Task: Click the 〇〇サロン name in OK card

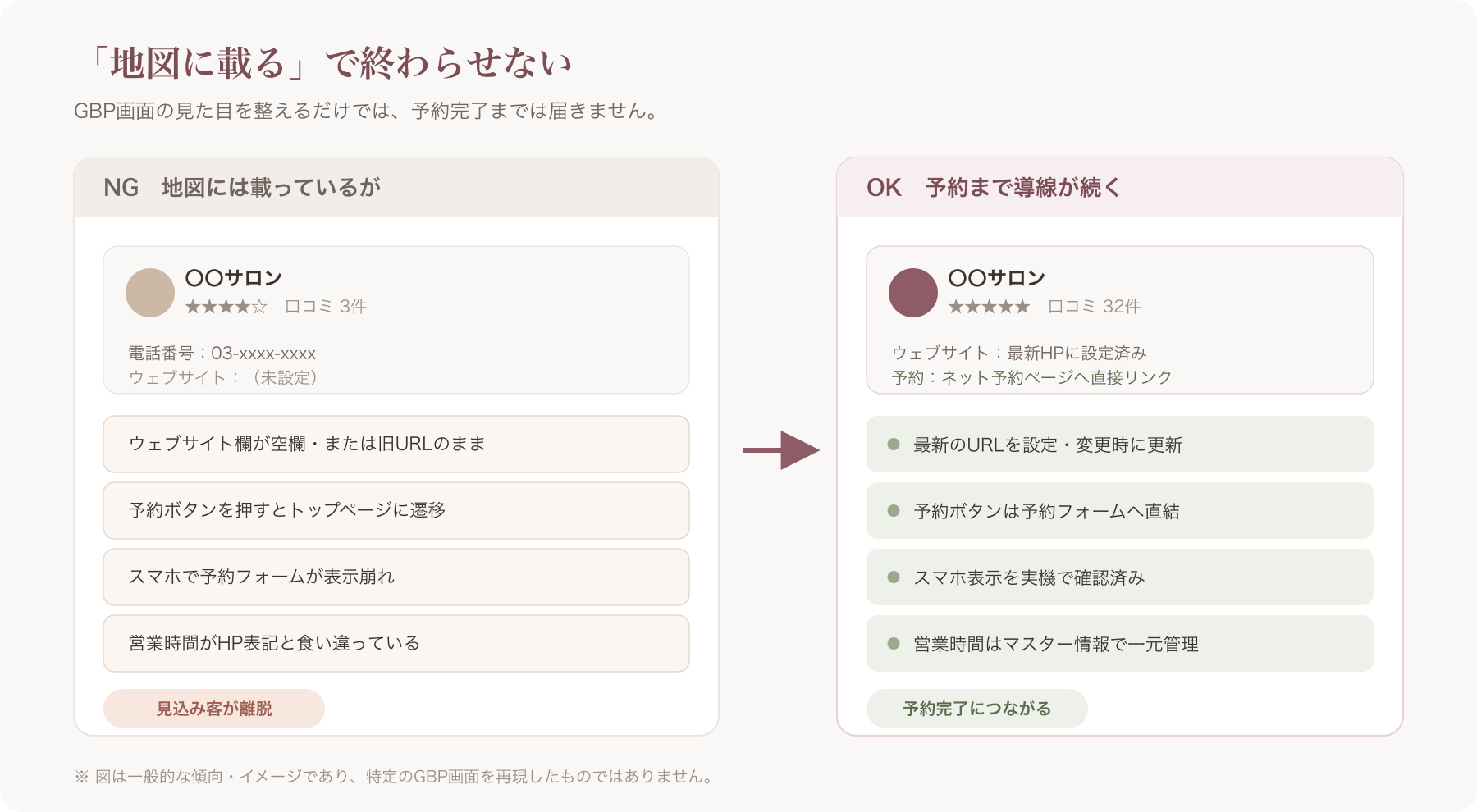Action: click(x=997, y=278)
